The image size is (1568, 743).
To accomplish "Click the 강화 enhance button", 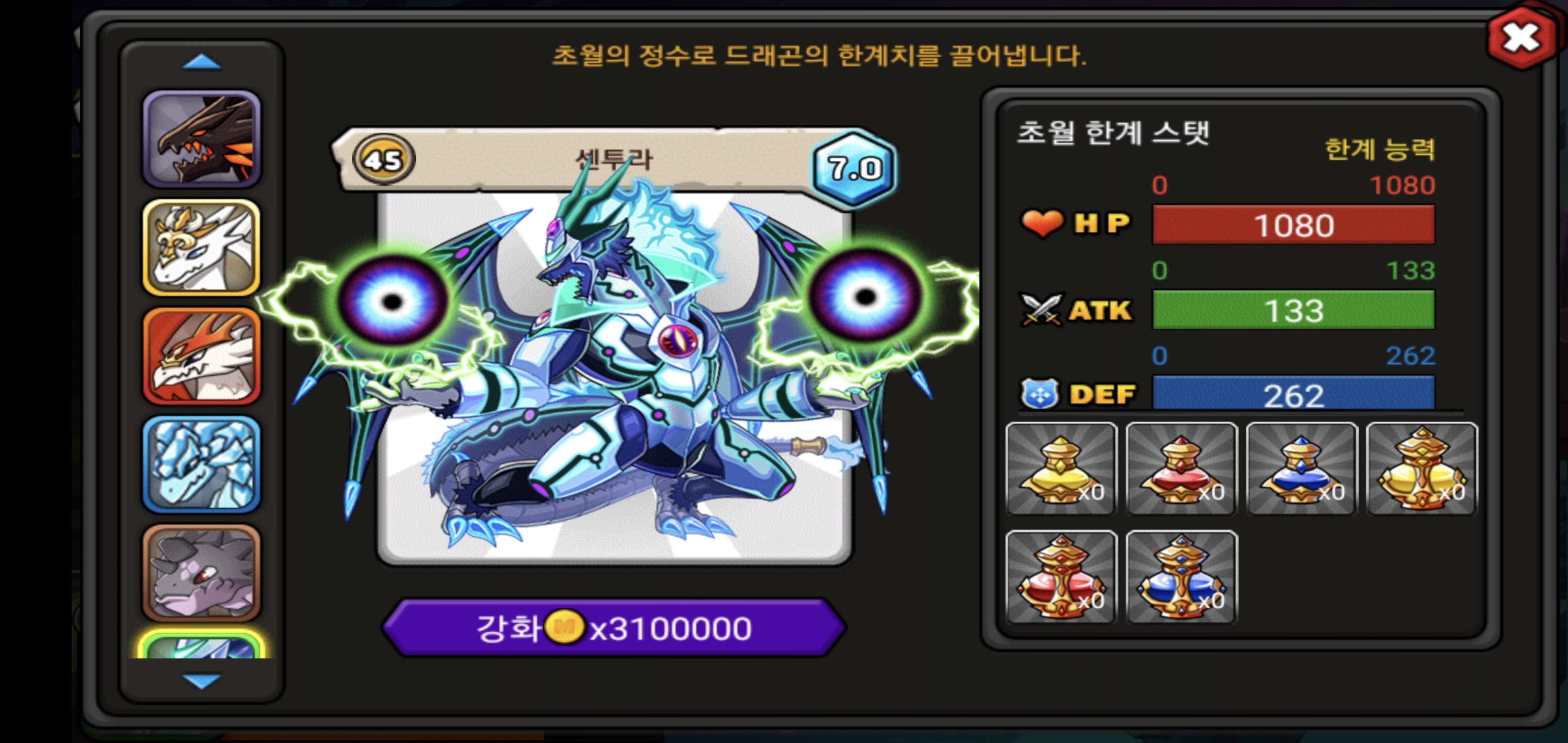I will pos(614,628).
